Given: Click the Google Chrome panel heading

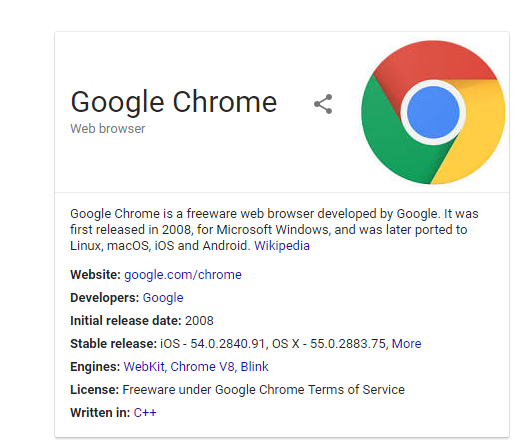Looking at the screenshot, I should pos(174,102).
